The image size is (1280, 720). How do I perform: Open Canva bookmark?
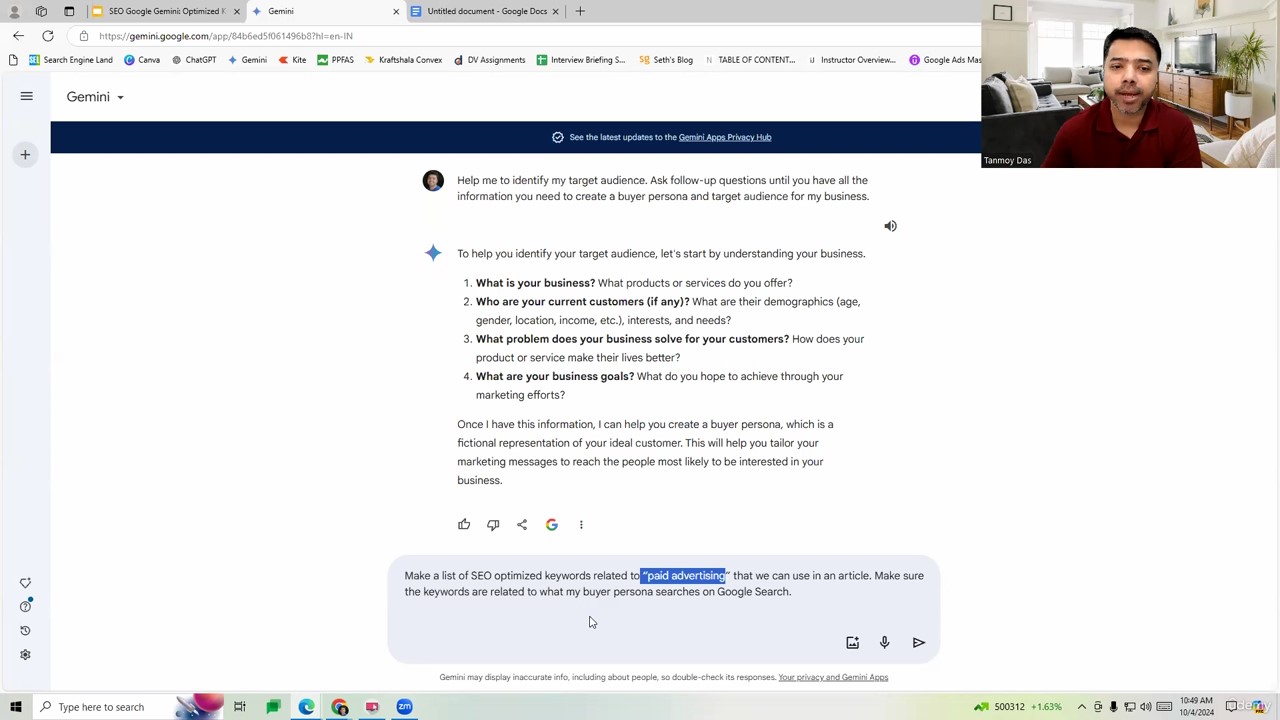click(142, 60)
